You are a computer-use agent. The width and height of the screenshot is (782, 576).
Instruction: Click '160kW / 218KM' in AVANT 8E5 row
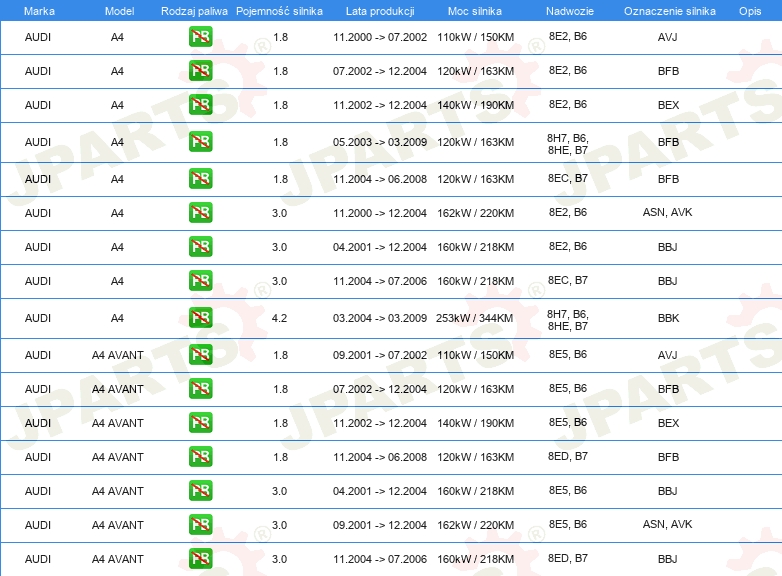[x=475, y=491]
